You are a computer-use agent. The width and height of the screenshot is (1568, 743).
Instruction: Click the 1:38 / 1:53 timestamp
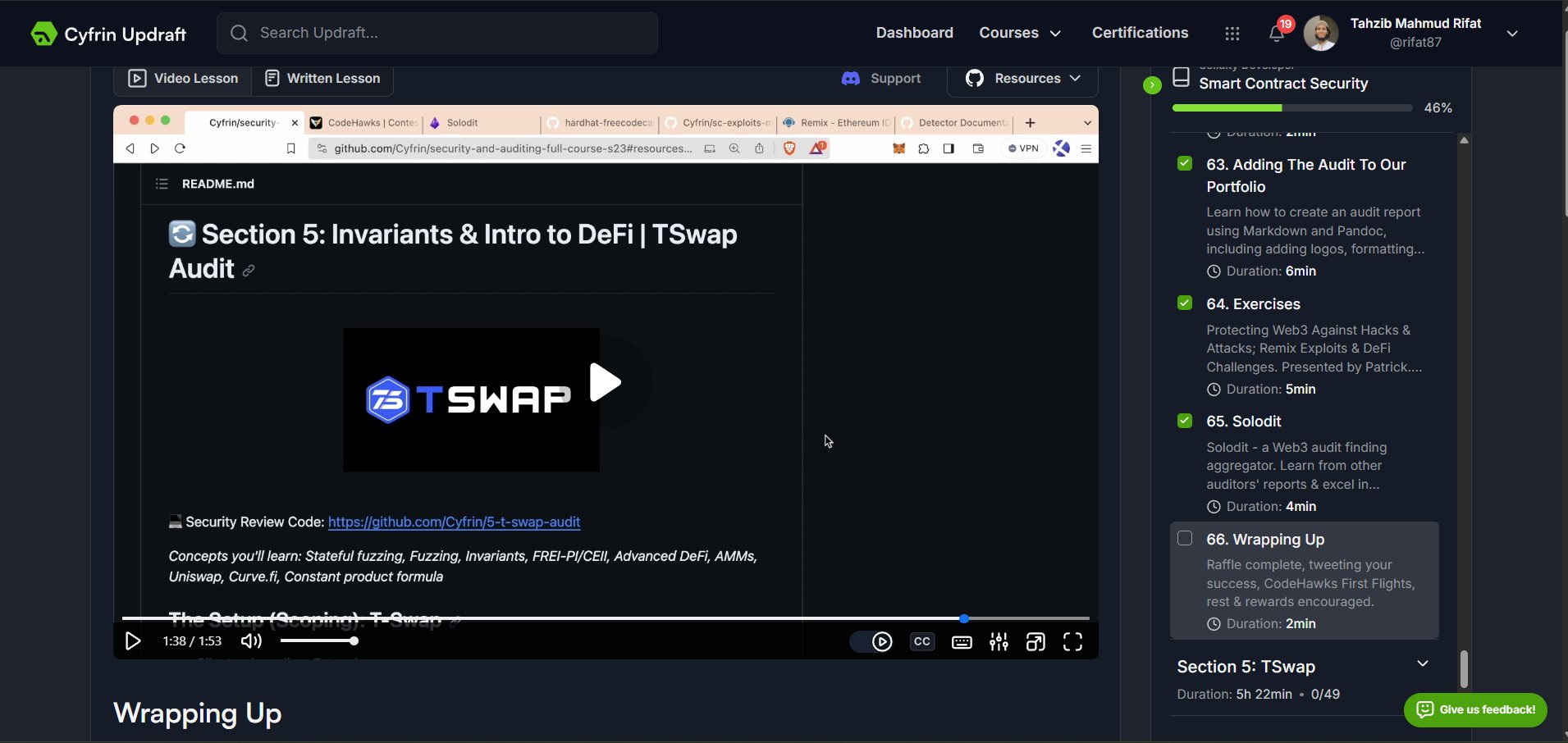click(x=192, y=641)
